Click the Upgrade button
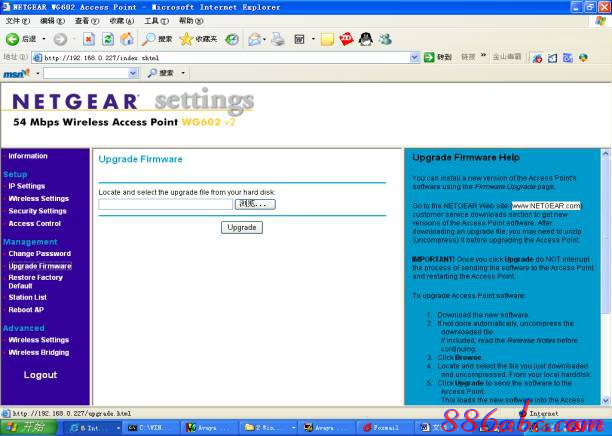The height and width of the screenshot is (436, 612). (x=242, y=227)
